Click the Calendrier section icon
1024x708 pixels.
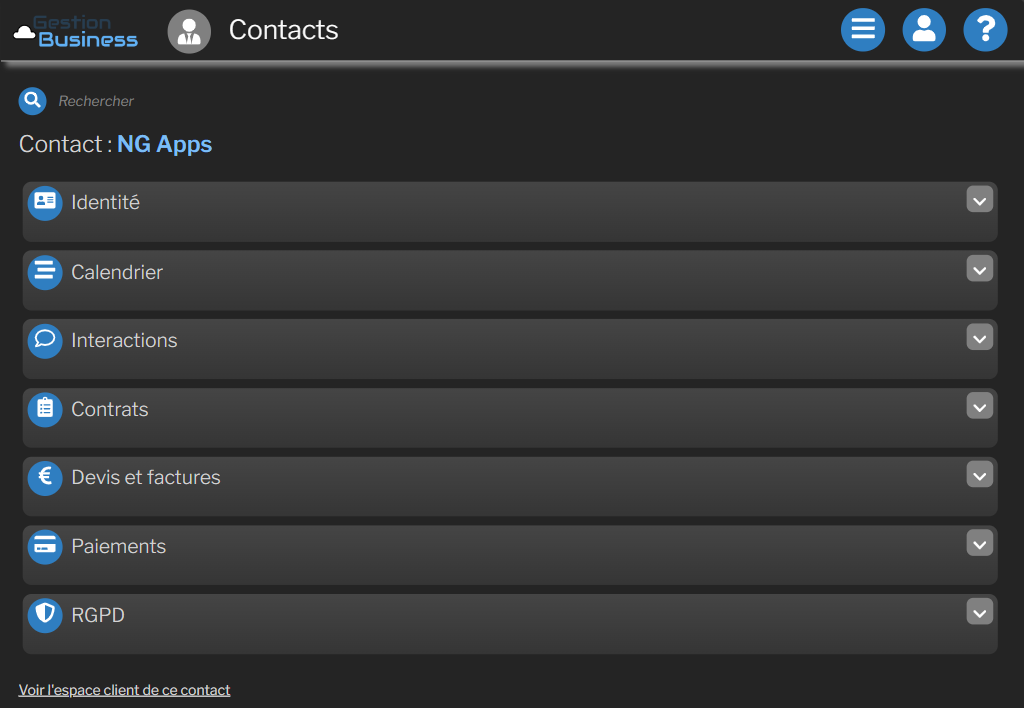point(44,271)
